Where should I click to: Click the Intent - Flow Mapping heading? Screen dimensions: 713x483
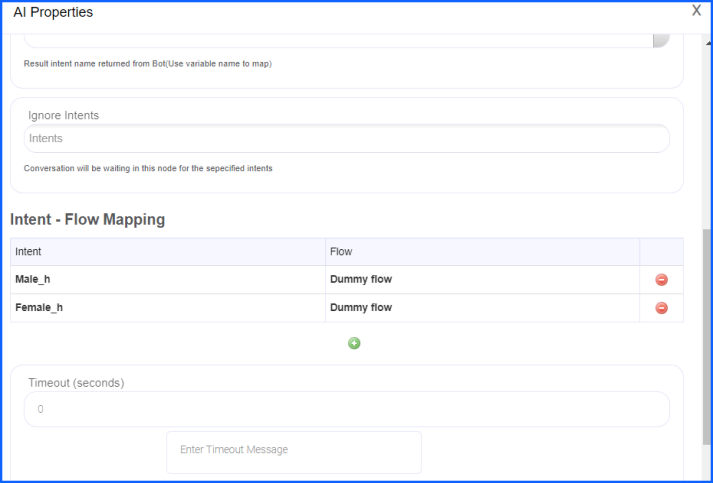point(88,219)
